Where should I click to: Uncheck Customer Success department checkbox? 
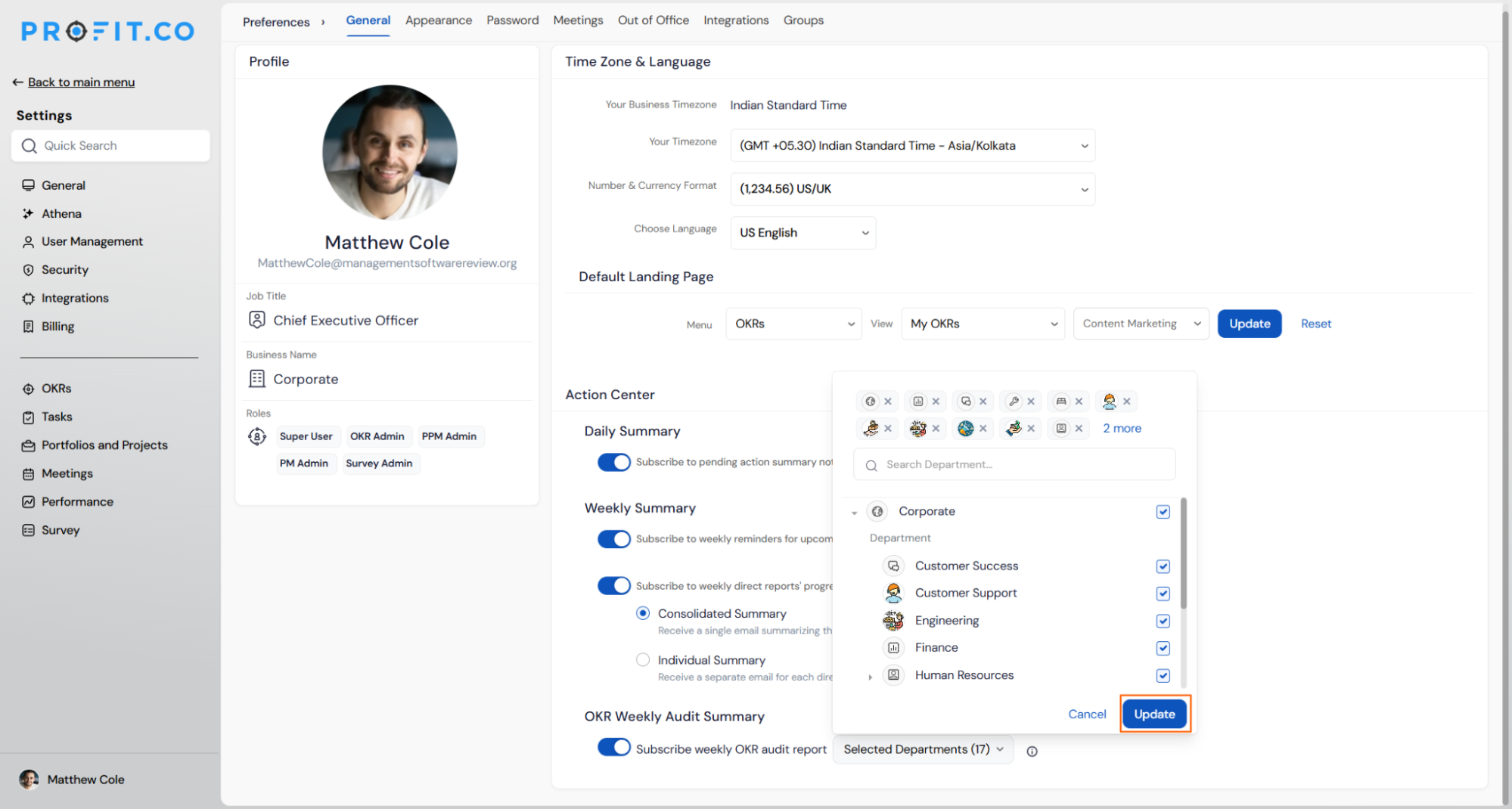tap(1163, 566)
